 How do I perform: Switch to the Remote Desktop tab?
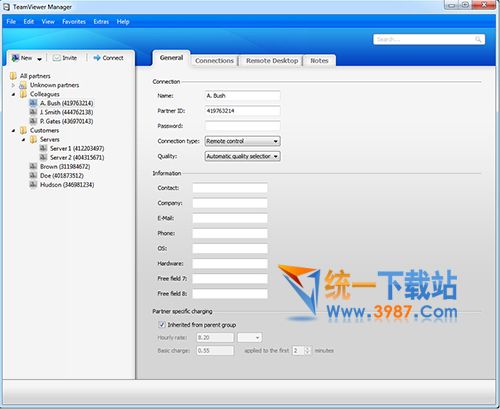[x=272, y=61]
